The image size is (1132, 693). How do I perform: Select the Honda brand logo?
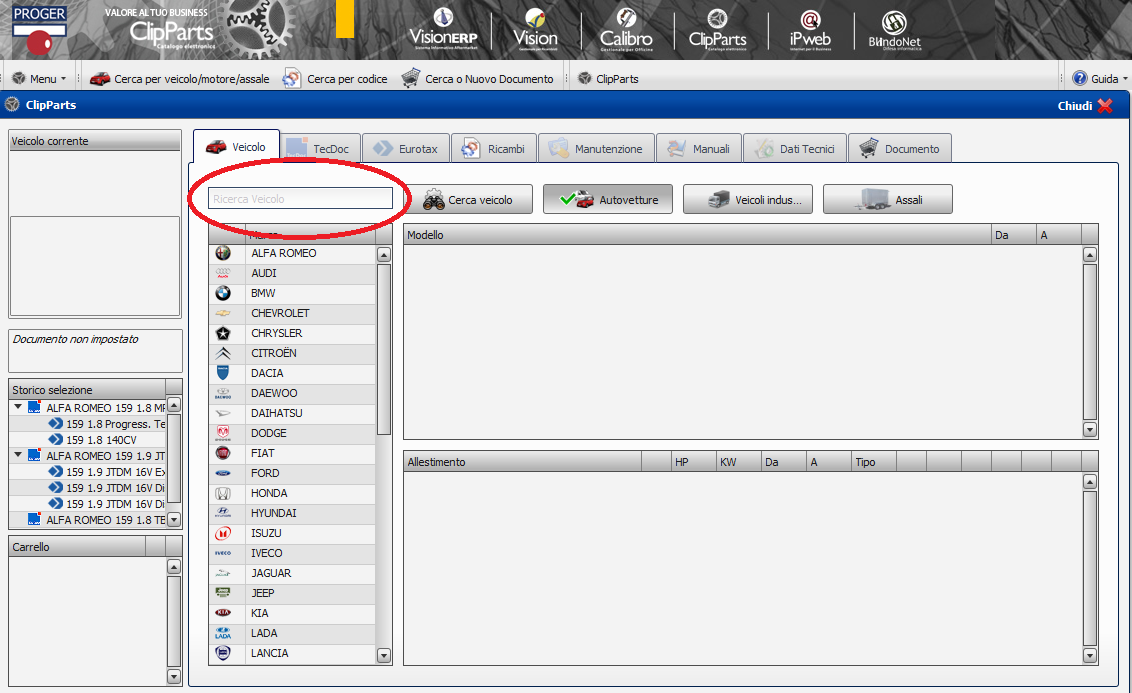[223, 493]
